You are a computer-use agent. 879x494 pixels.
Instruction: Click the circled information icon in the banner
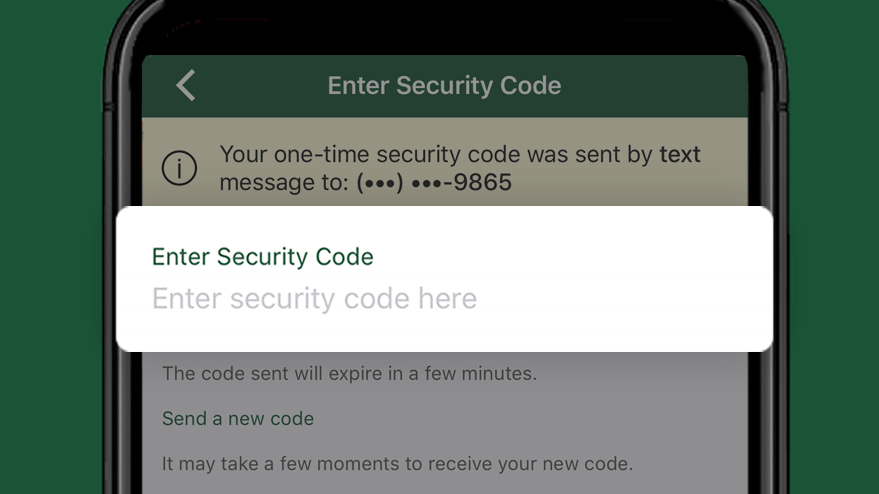pyautogui.click(x=179, y=168)
